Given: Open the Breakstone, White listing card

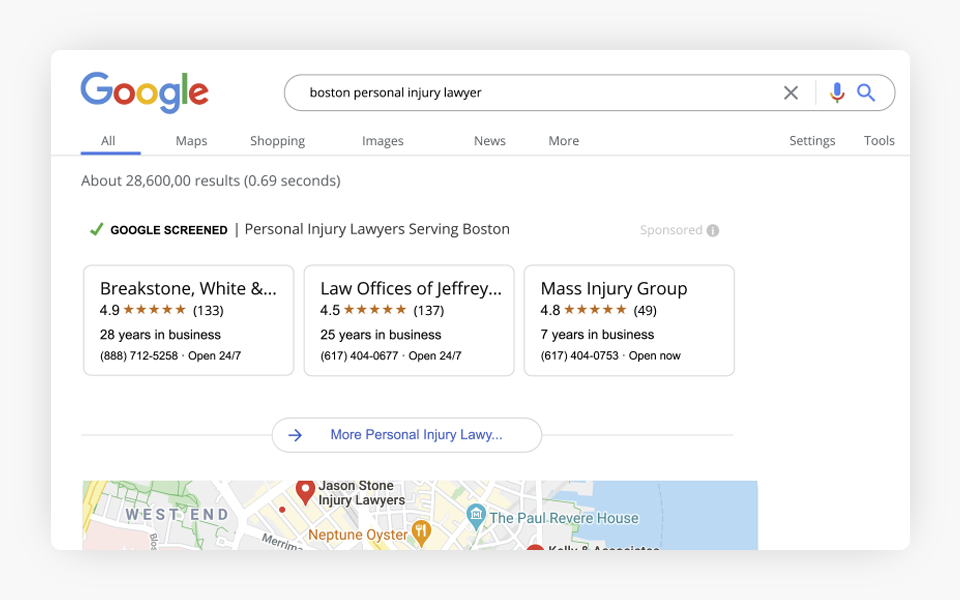Looking at the screenshot, I should [x=188, y=320].
